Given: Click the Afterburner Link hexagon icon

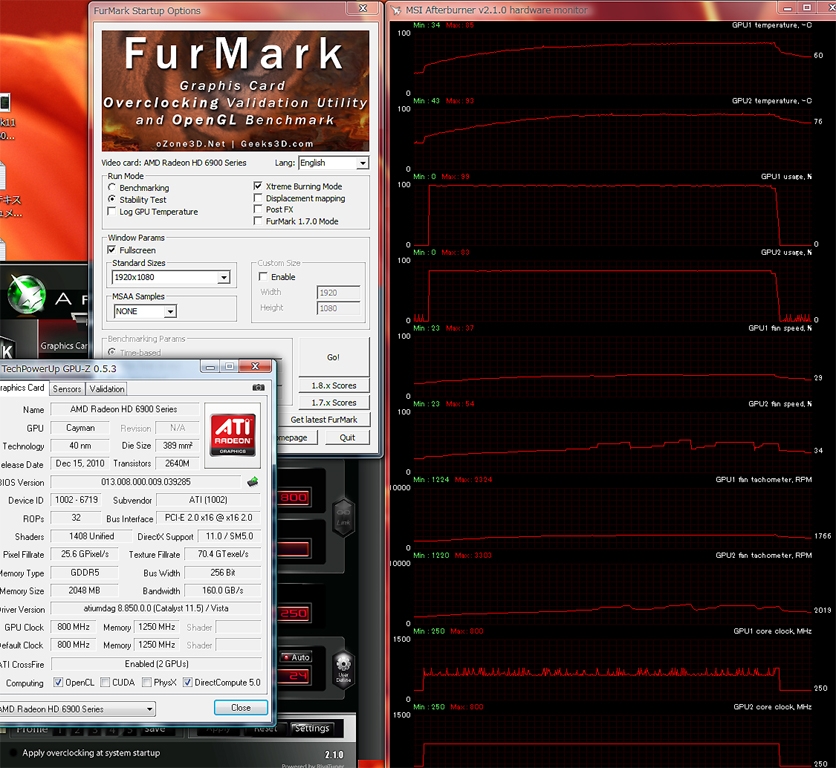Looking at the screenshot, I should pyautogui.click(x=343, y=516).
